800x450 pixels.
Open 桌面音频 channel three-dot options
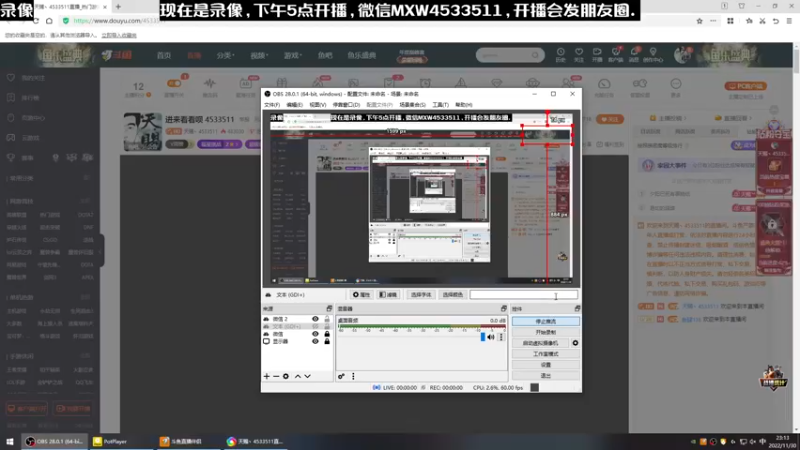pos(501,337)
